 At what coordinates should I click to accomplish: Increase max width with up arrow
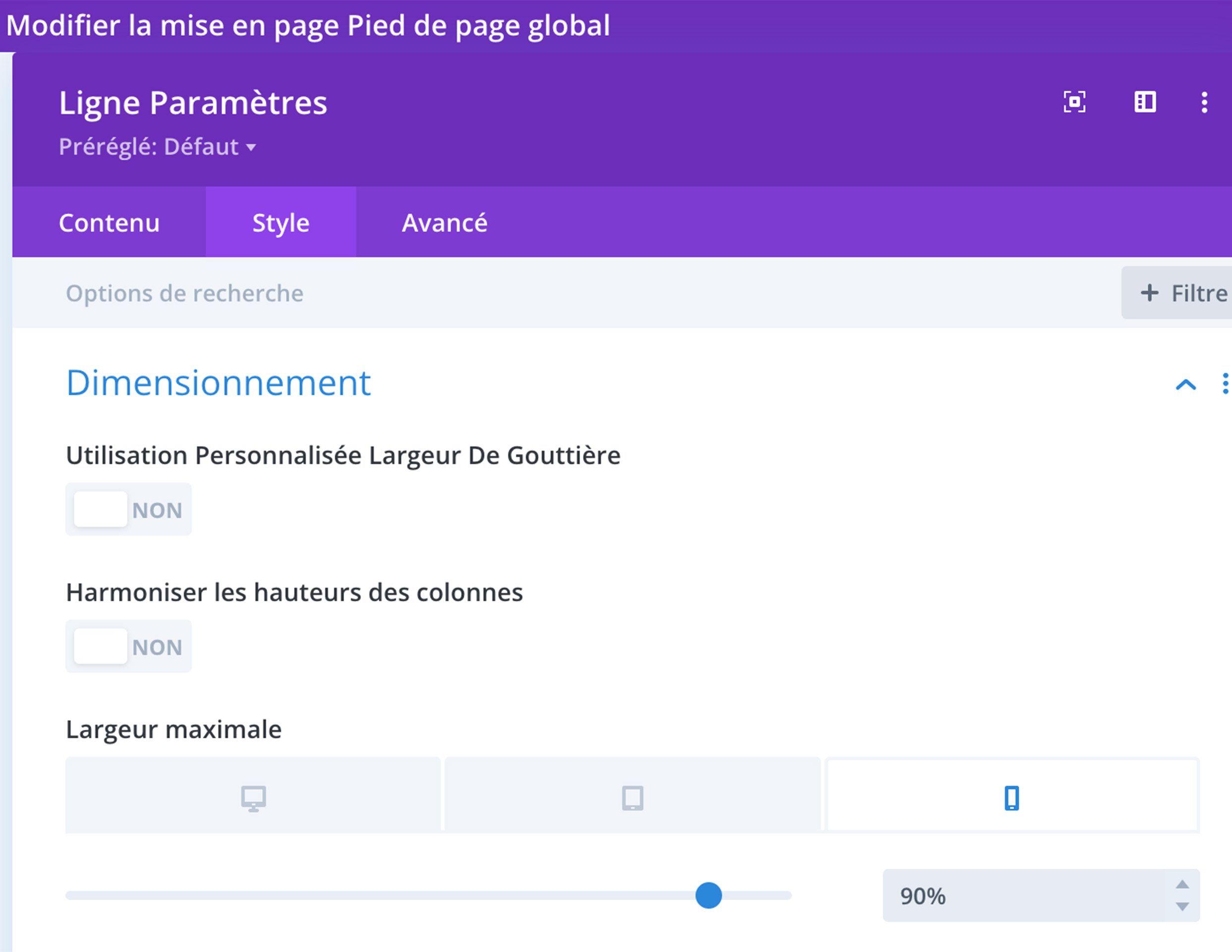click(1182, 884)
